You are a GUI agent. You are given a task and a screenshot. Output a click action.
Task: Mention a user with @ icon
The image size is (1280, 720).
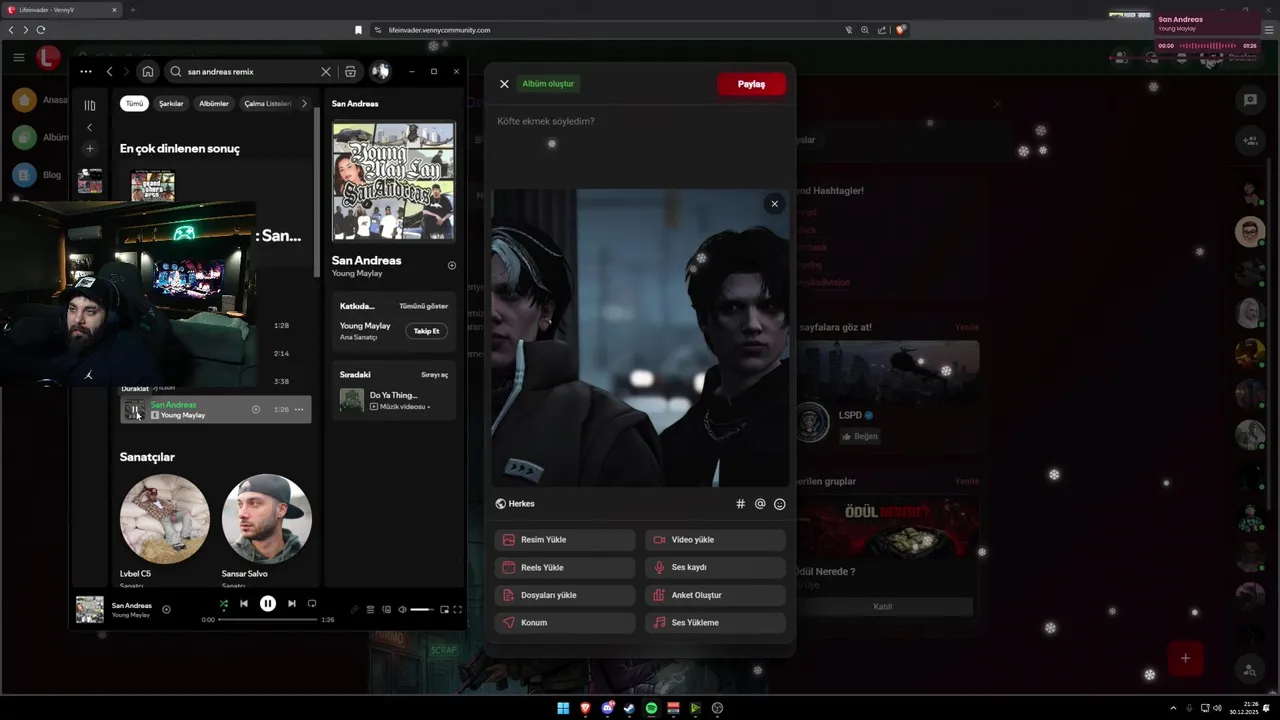point(760,504)
